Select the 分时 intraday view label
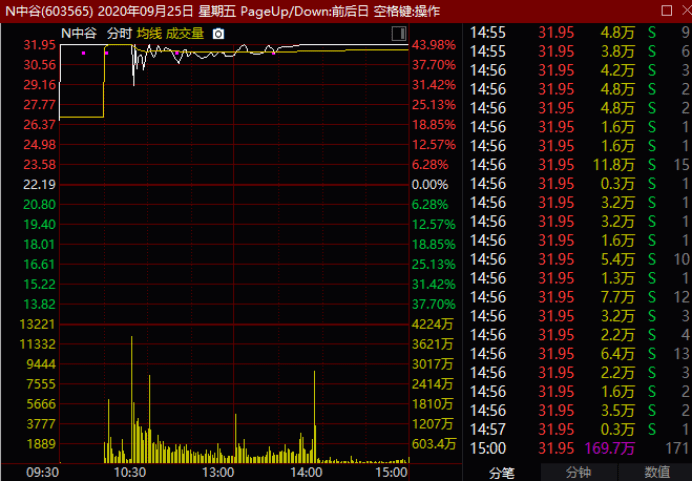Viewport: 693px width, 481px height. click(x=118, y=33)
